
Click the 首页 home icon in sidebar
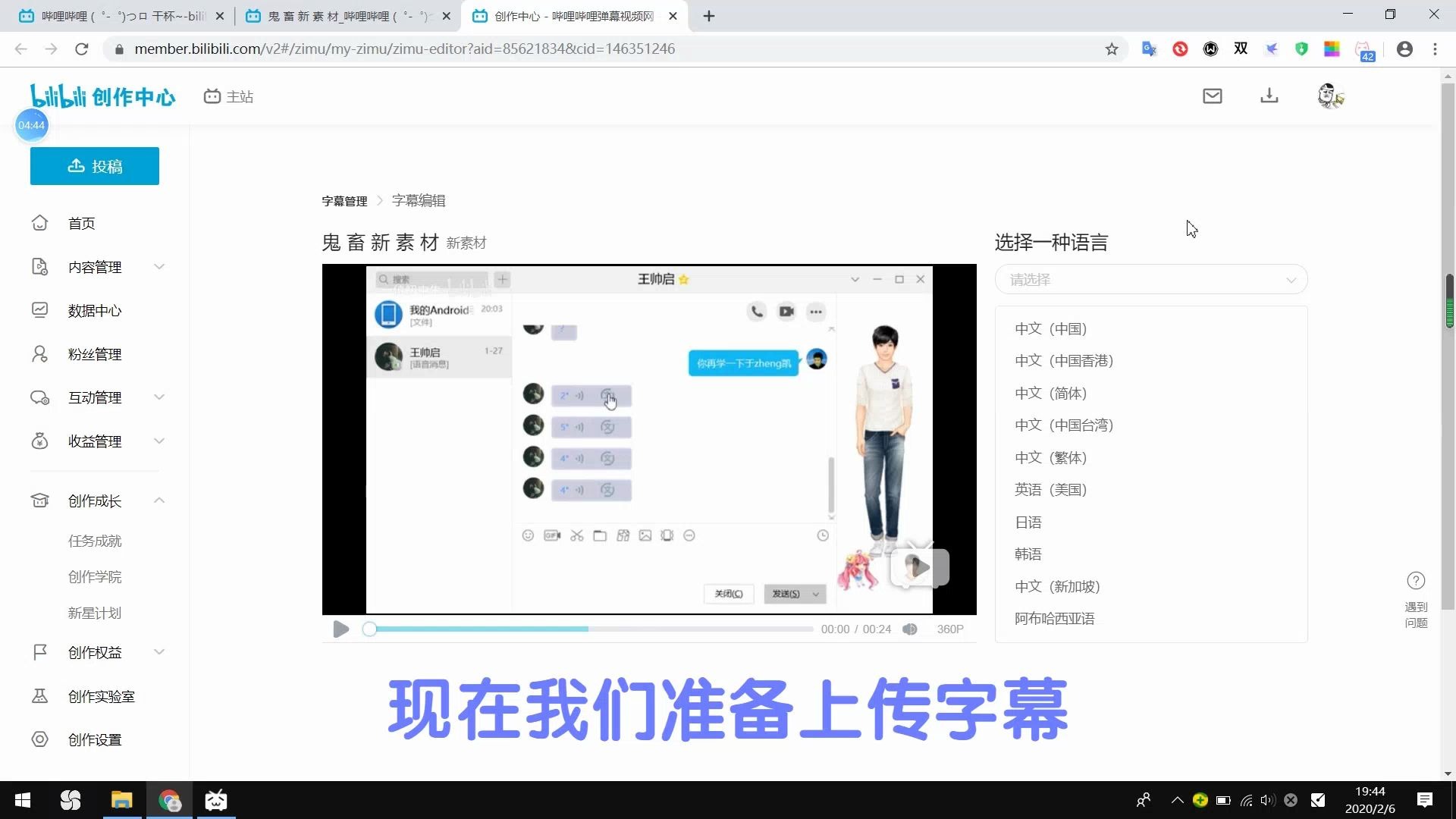coord(40,223)
